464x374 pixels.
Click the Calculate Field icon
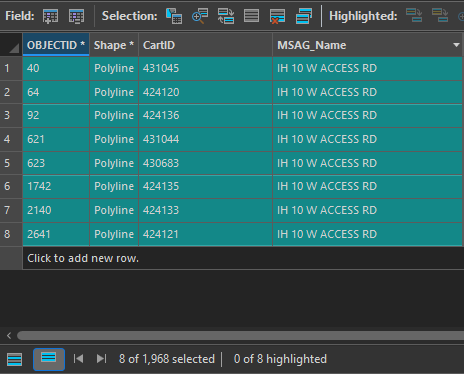pyautogui.click(x=76, y=16)
